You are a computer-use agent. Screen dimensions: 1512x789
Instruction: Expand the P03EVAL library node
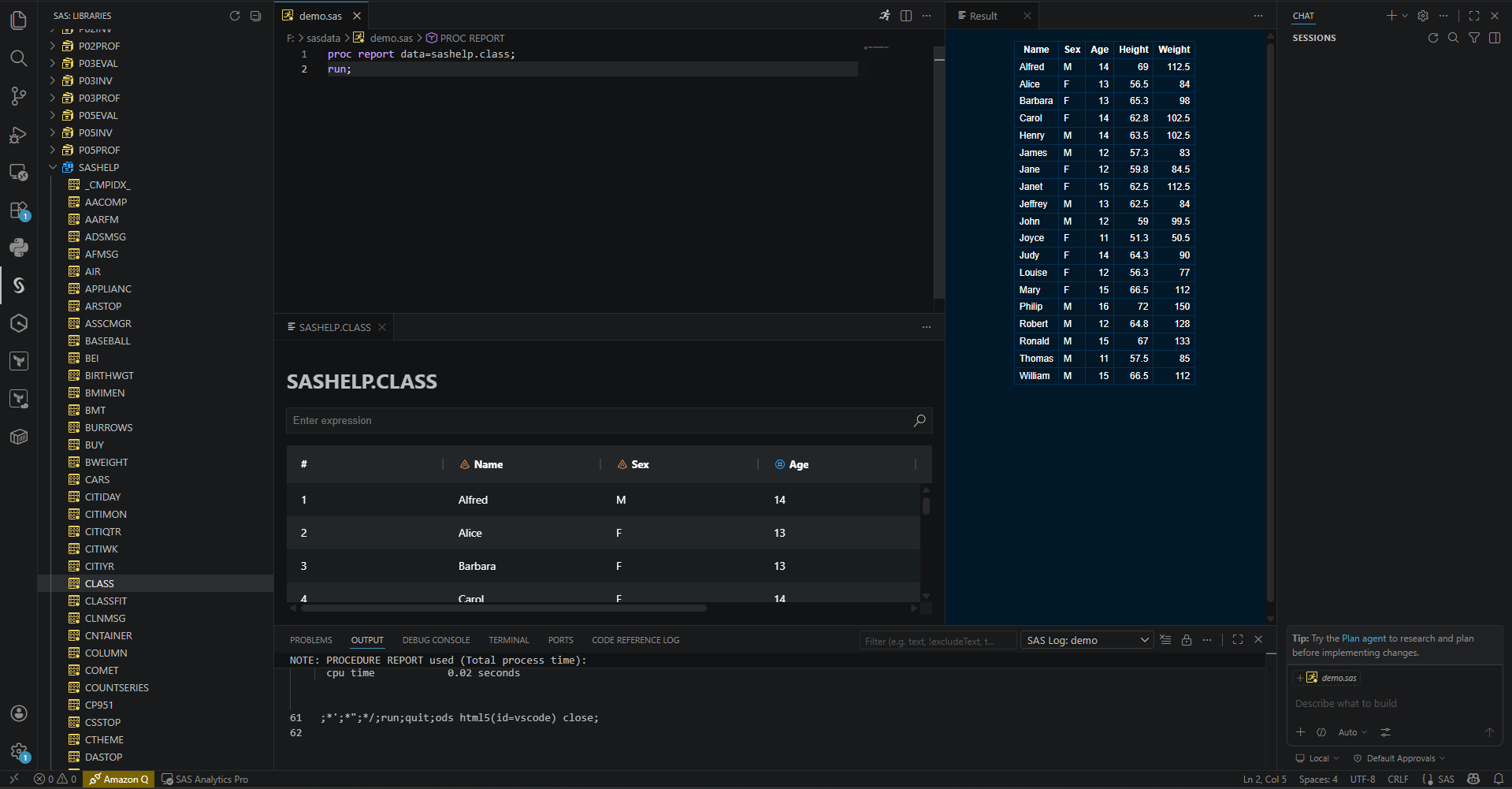[53, 63]
